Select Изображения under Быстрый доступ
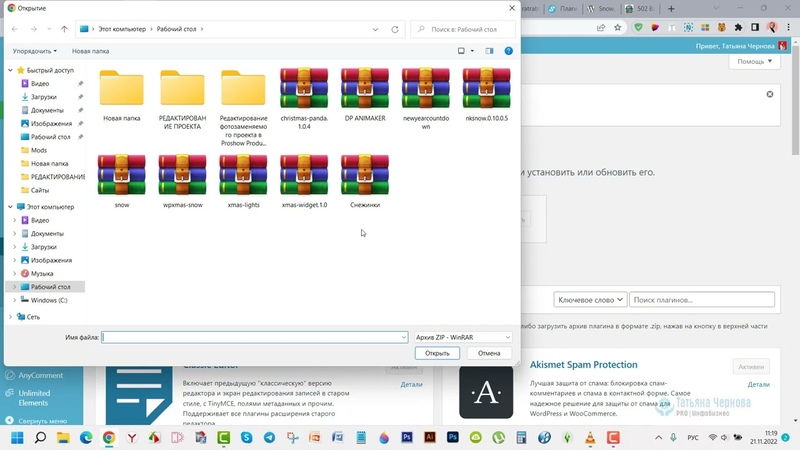The height and width of the screenshot is (450, 800). pos(51,123)
